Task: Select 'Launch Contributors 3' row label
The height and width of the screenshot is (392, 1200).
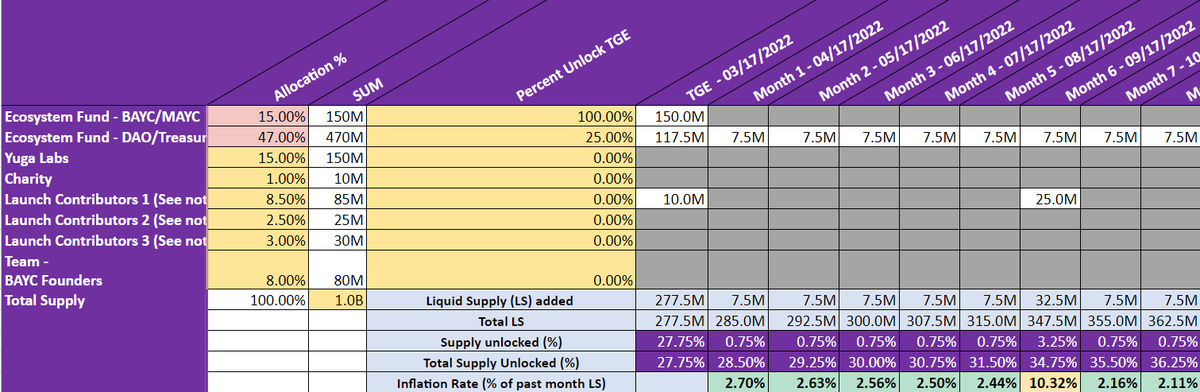Action: pyautogui.click(x=103, y=240)
